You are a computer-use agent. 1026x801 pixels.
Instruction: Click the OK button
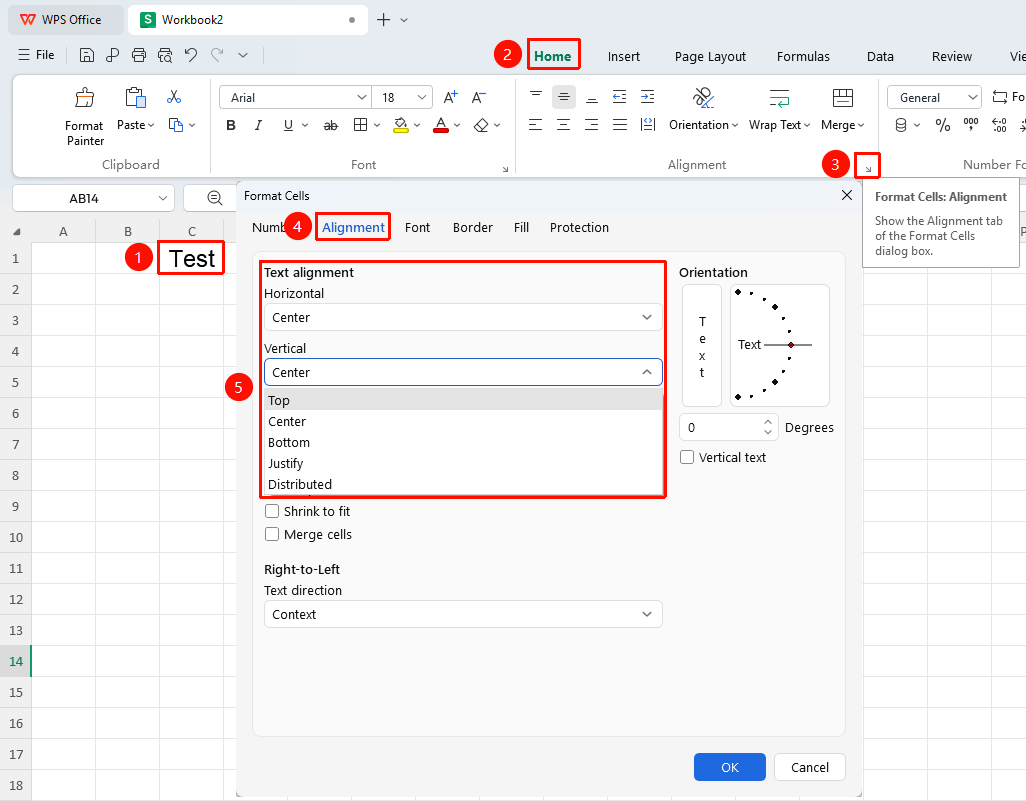coord(730,767)
